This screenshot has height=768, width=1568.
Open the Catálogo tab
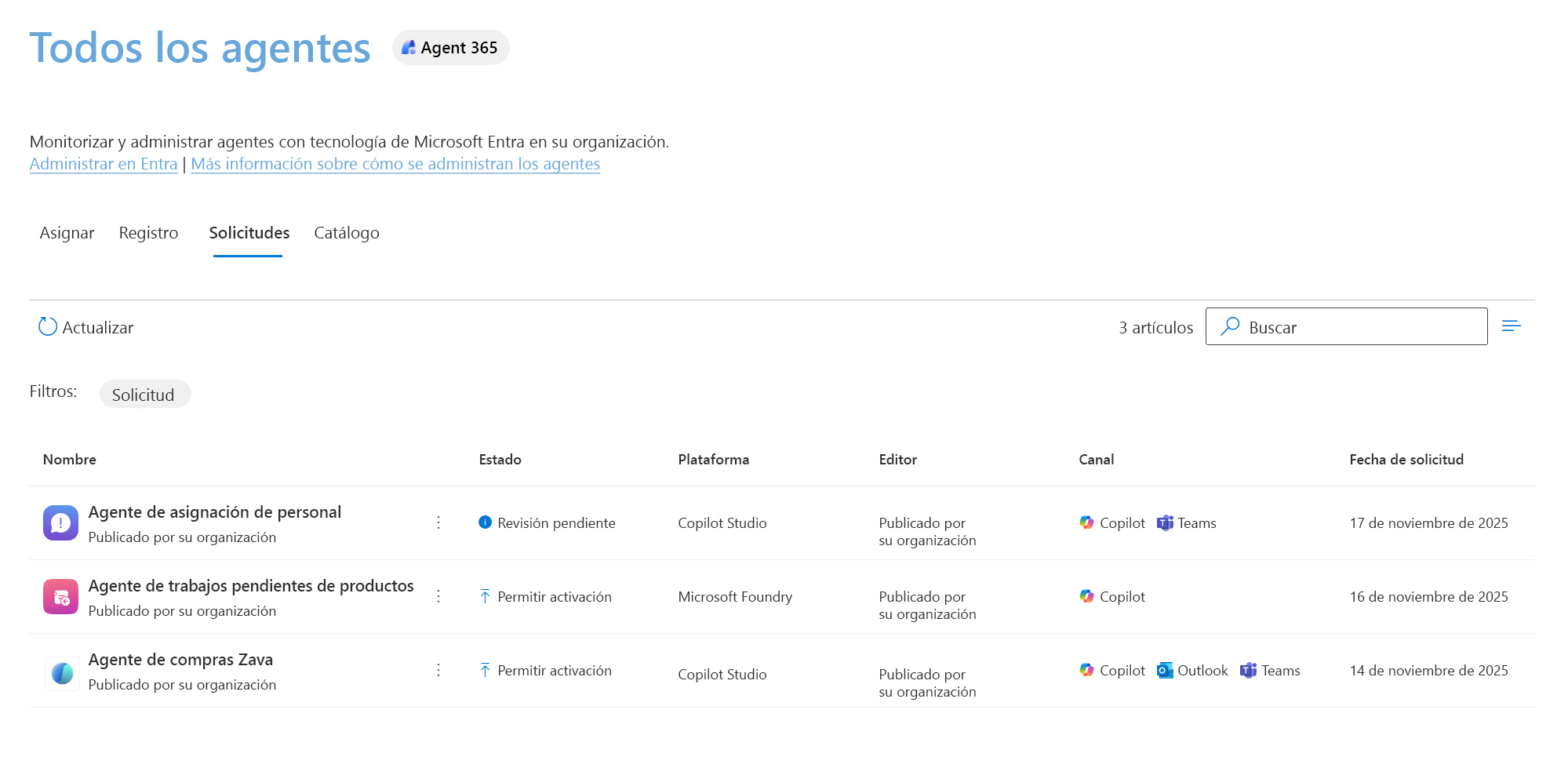pyautogui.click(x=346, y=233)
